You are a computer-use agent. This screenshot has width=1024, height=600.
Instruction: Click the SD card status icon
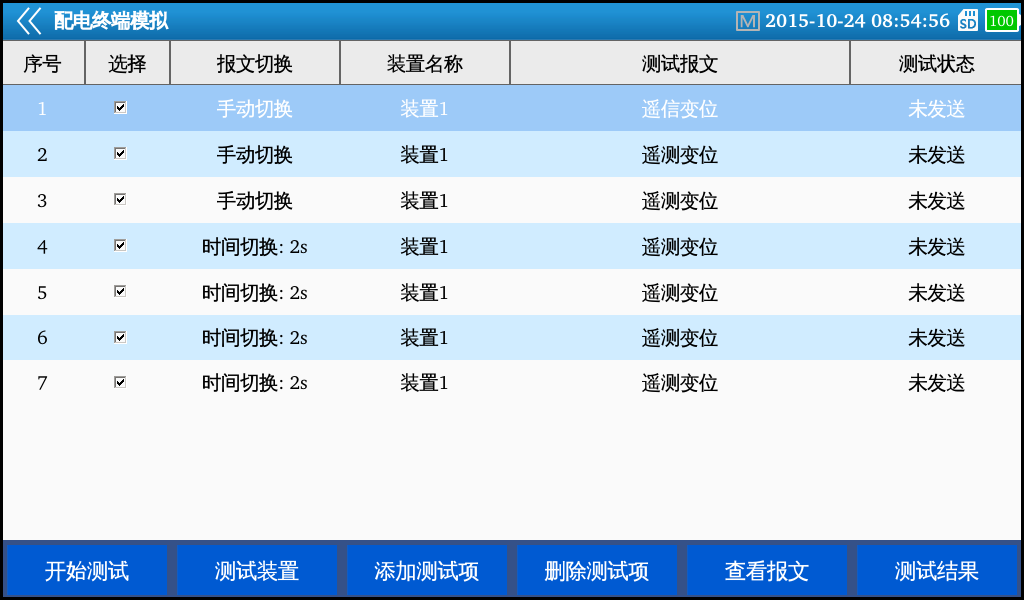(968, 21)
